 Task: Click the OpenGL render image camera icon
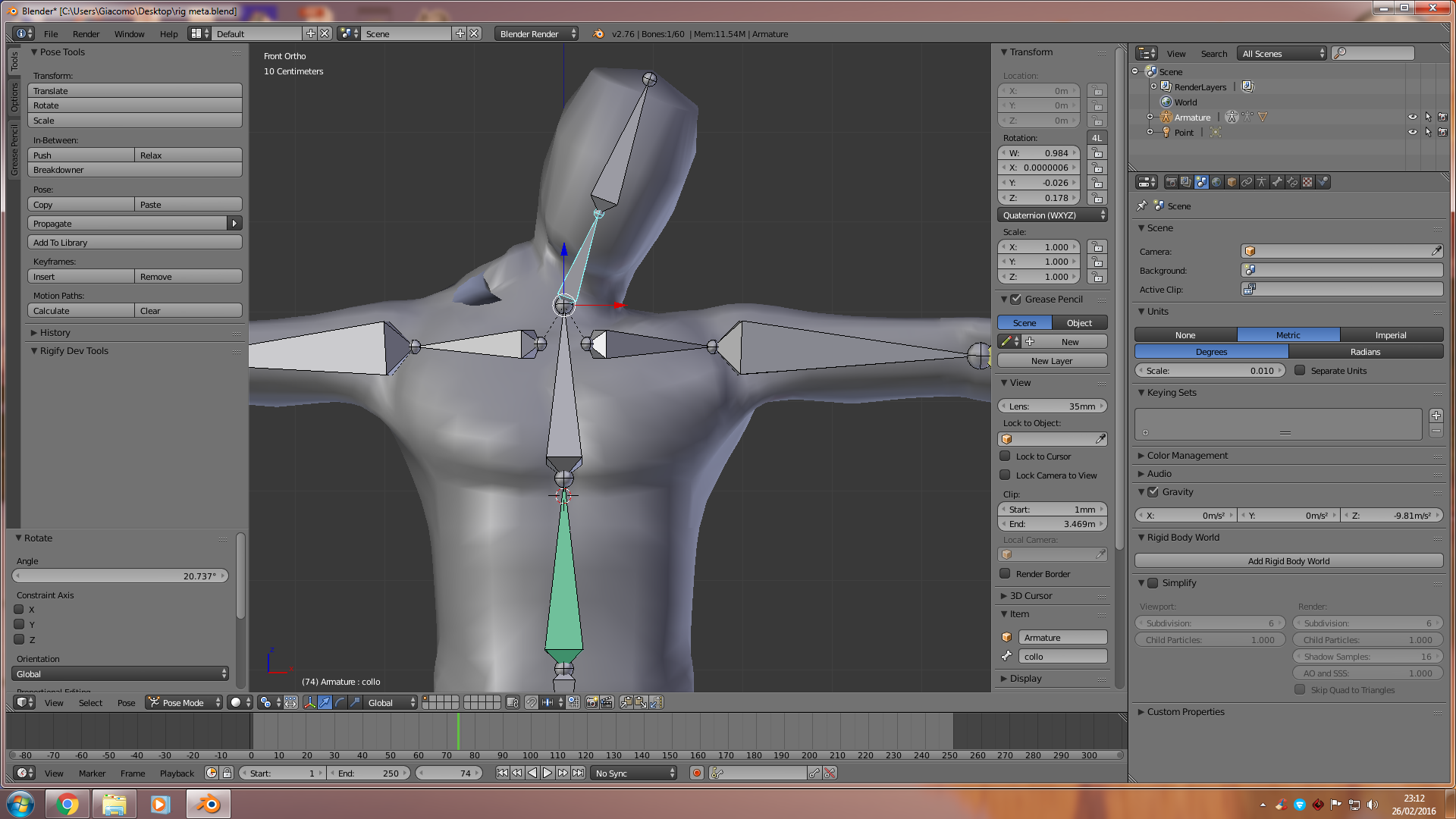[x=591, y=703]
